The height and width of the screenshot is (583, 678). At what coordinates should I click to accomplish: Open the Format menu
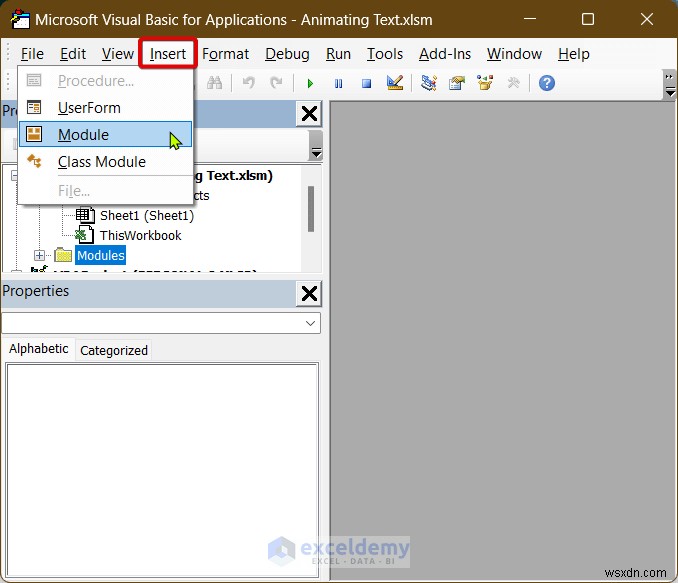225,54
